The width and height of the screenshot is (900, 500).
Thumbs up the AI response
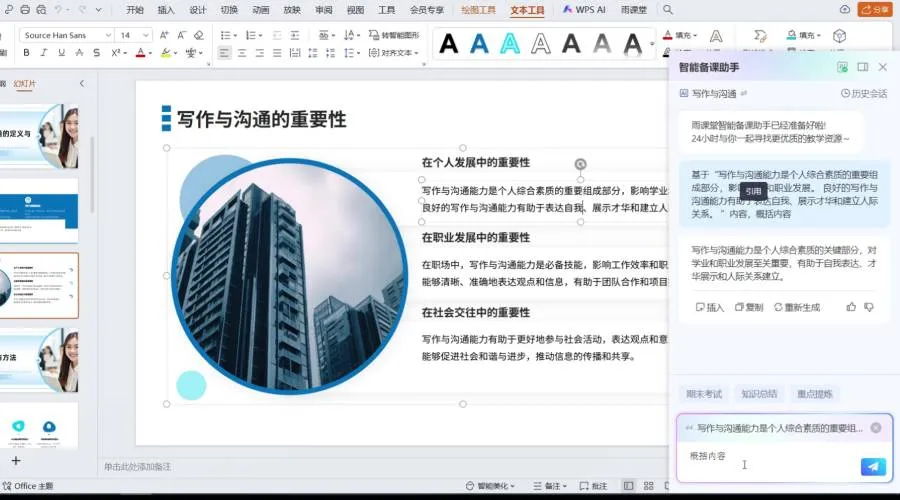pyautogui.click(x=851, y=307)
